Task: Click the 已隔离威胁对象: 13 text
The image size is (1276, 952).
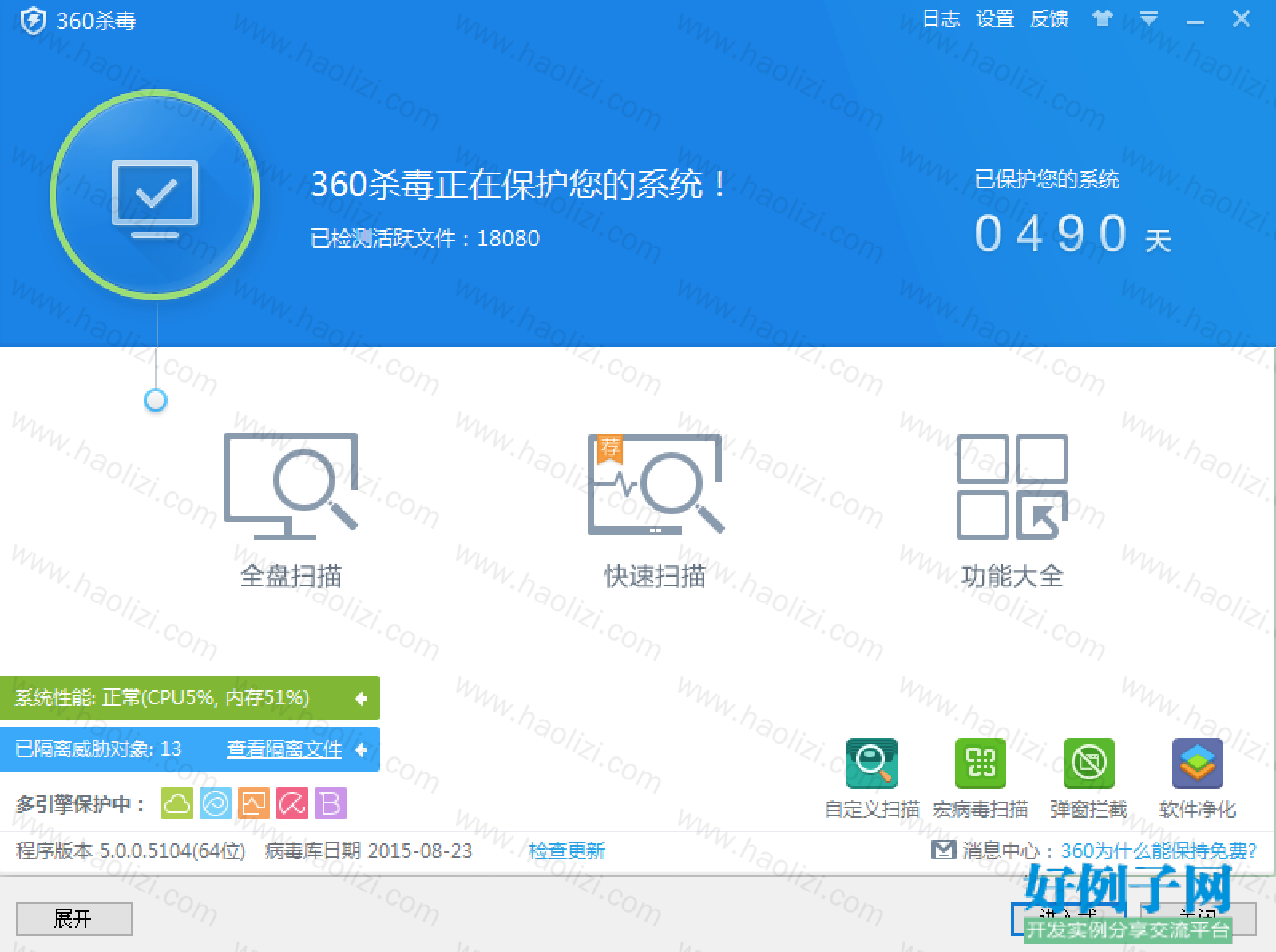Action: tap(98, 749)
